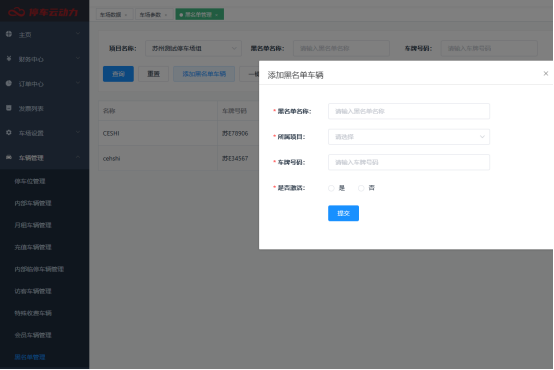Click the 黑名单名称 filter field on page

[x=341, y=48]
